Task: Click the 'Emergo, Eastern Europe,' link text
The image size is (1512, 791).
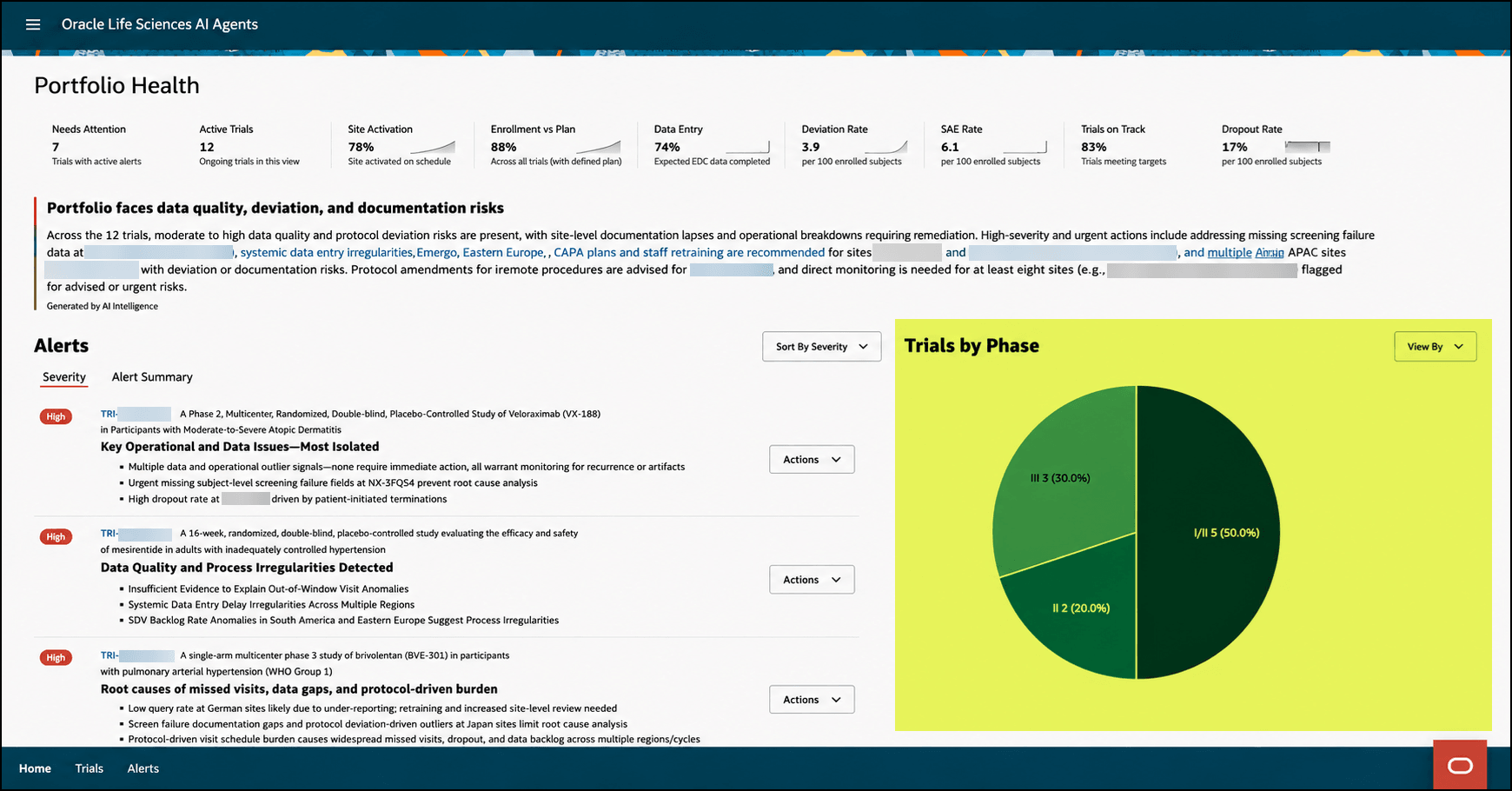Action: (x=481, y=252)
